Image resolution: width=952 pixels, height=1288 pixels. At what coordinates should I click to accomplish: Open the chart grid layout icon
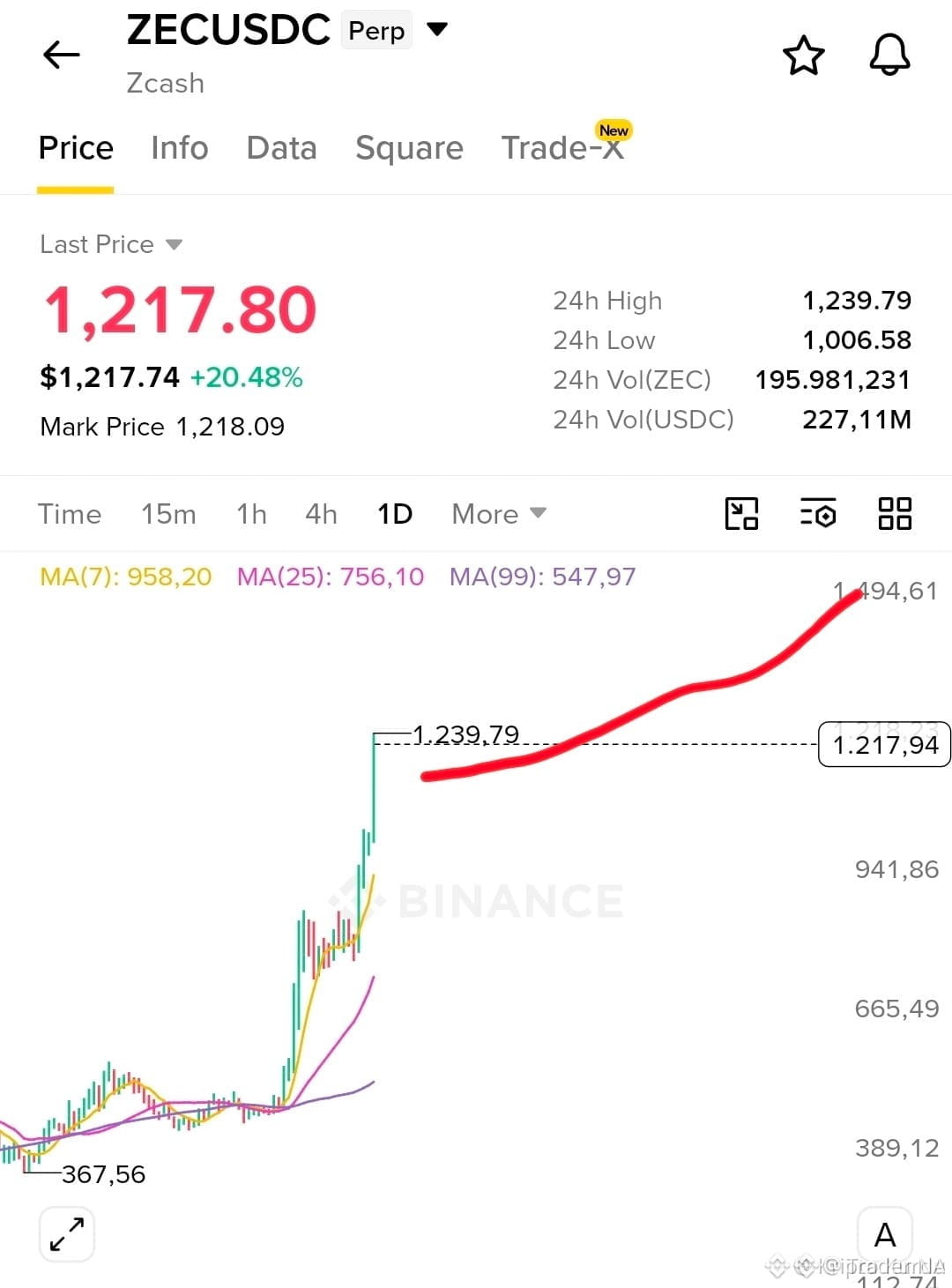[x=895, y=513]
